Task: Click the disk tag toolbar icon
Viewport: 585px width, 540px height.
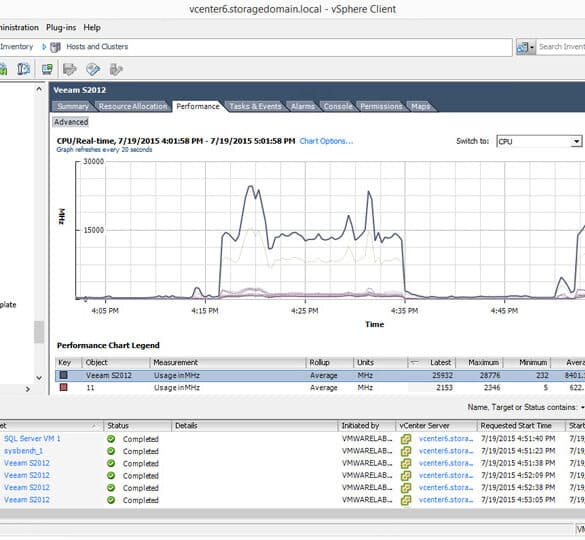Action: 93,69
